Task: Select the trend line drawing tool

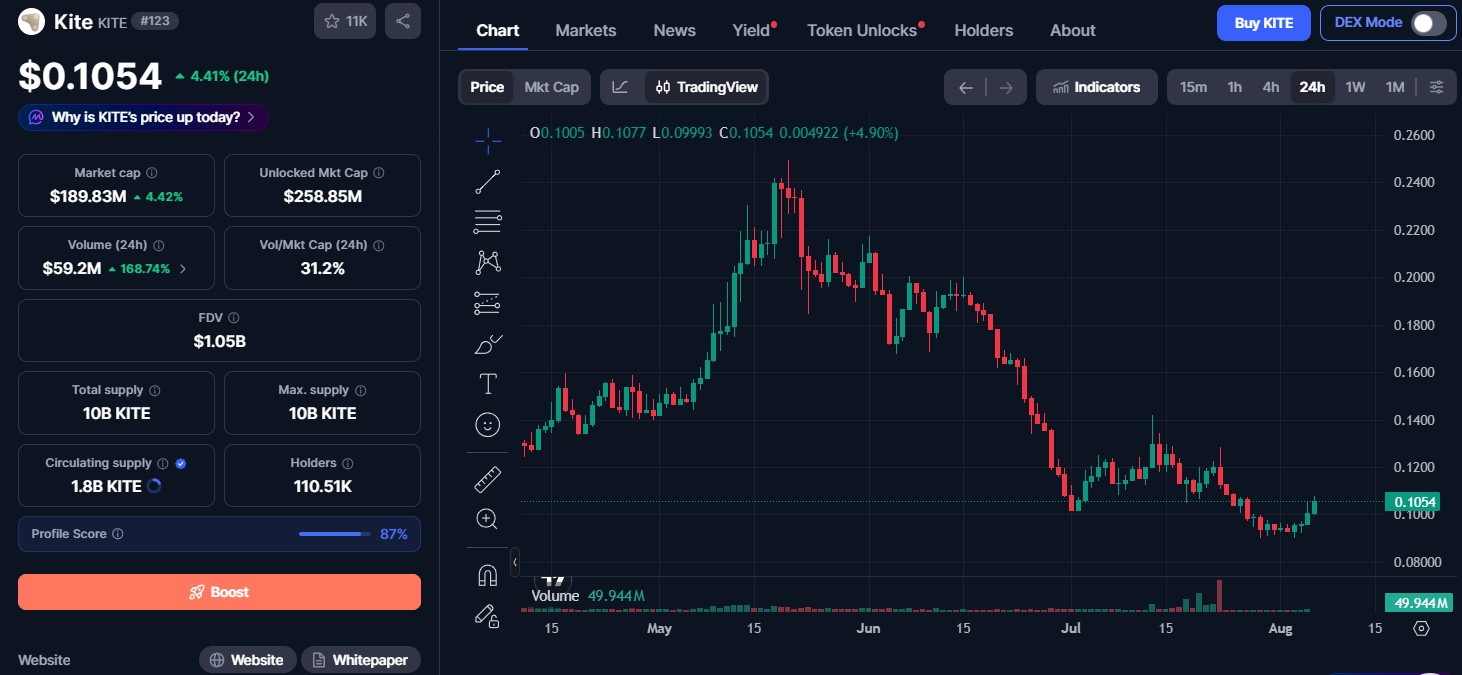Action: (488, 181)
